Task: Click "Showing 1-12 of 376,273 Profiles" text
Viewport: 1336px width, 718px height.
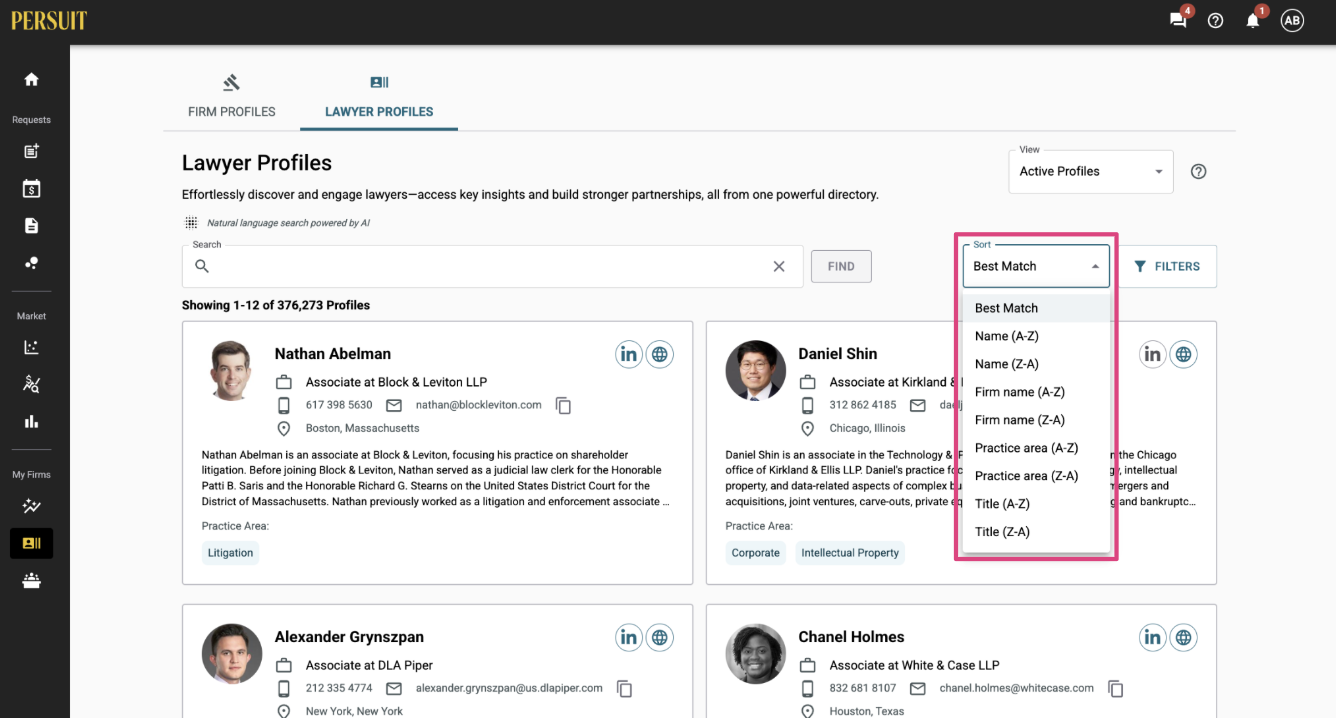Action: click(276, 305)
